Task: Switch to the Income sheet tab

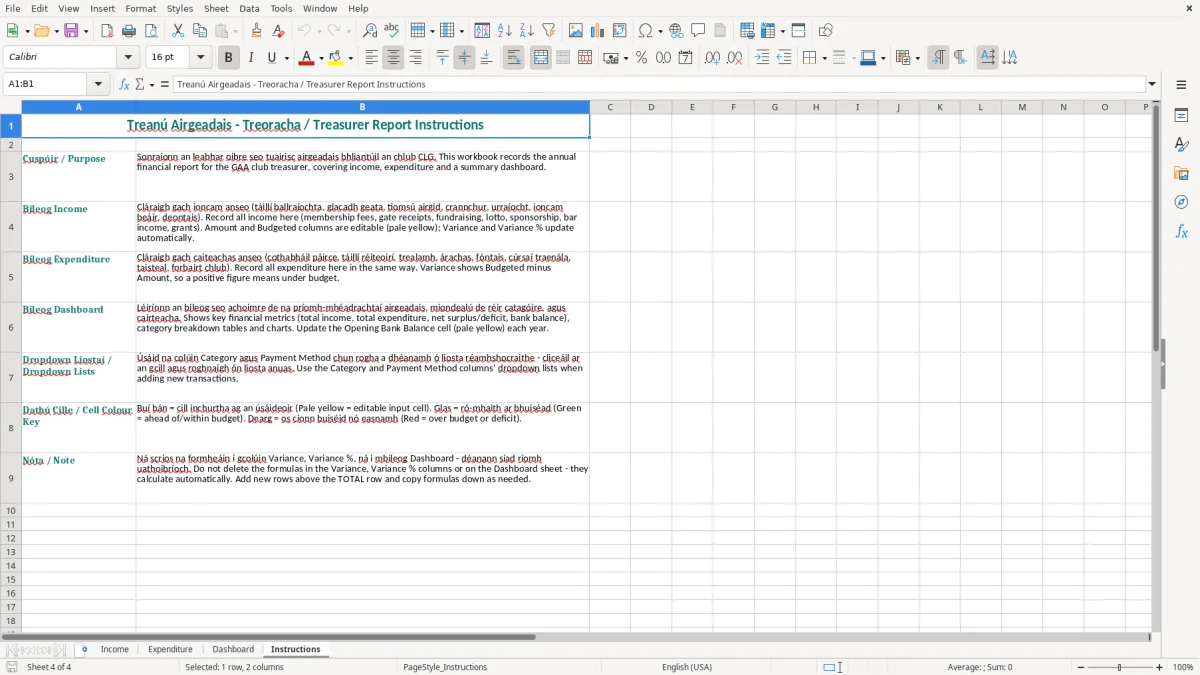Action: (x=115, y=649)
